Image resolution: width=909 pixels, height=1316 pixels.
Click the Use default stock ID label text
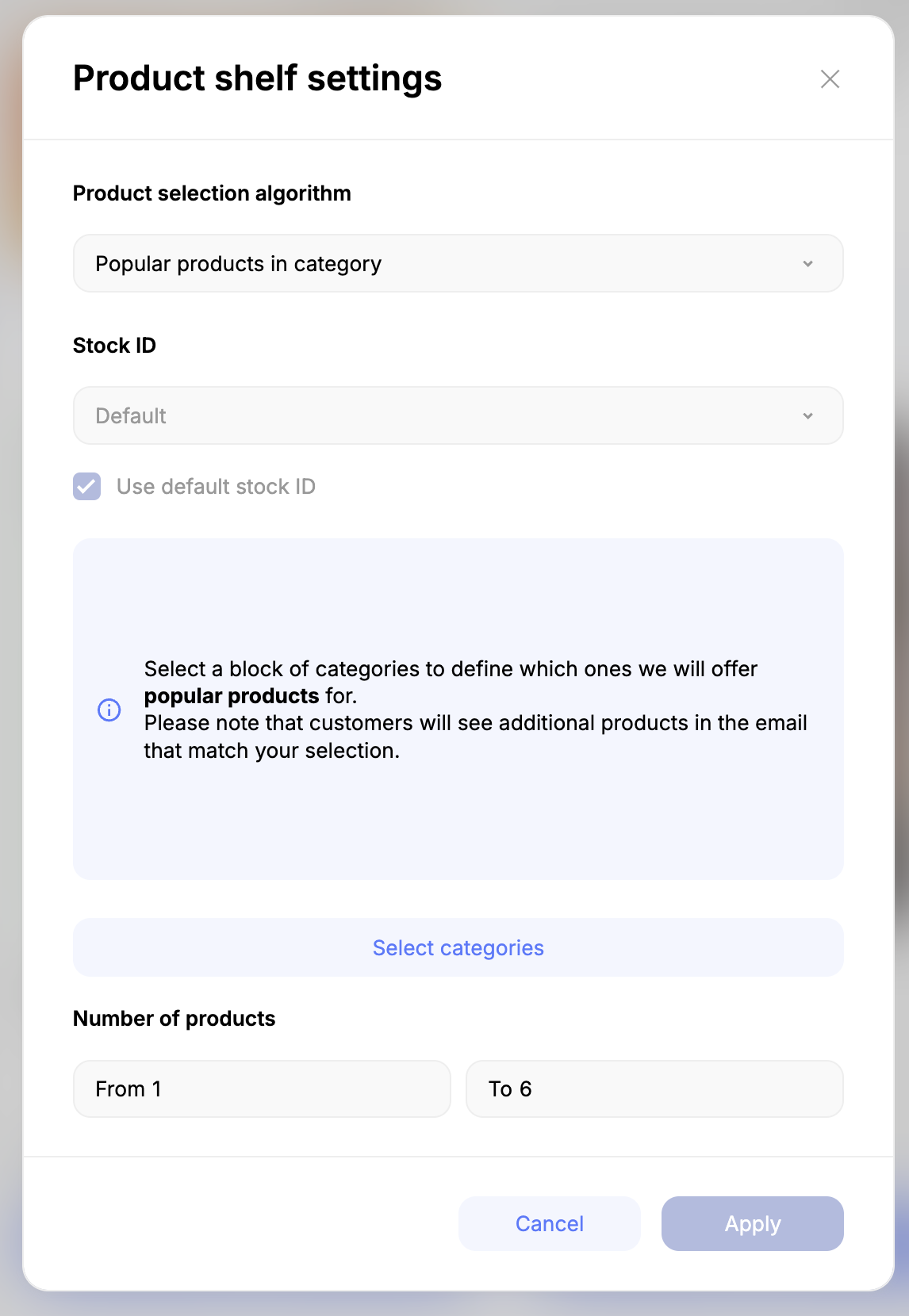pos(216,487)
